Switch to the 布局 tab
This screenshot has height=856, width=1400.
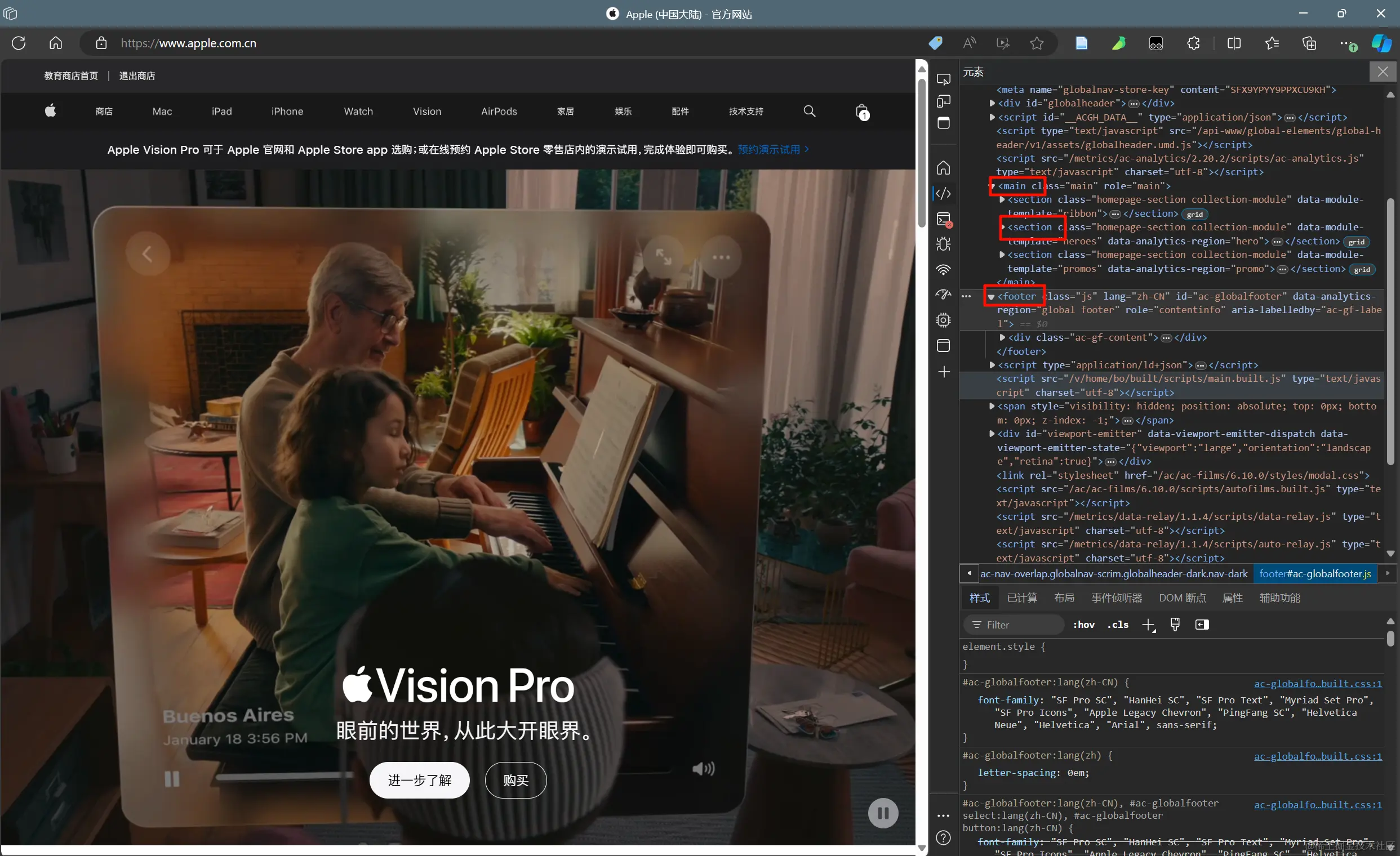pyautogui.click(x=1064, y=598)
